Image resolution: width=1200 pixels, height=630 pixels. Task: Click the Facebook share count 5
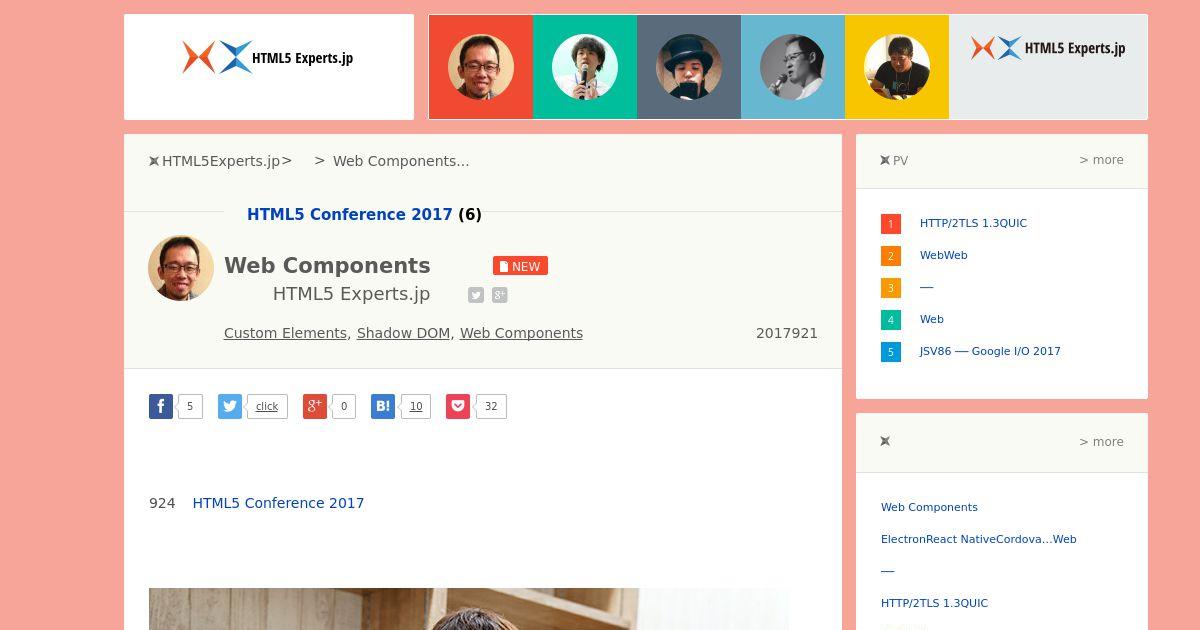tap(190, 406)
